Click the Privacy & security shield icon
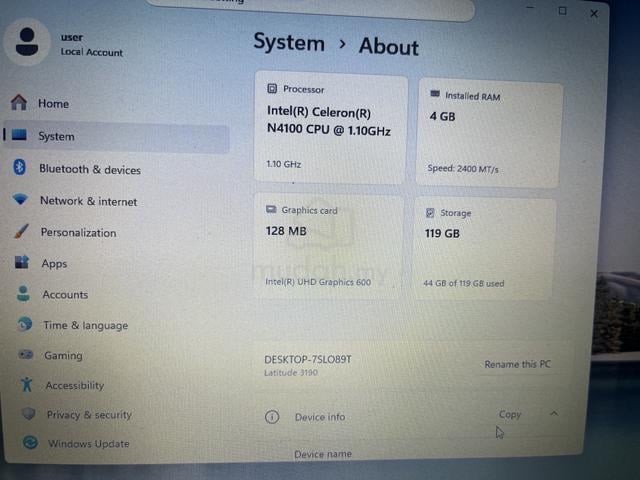This screenshot has width=640, height=480. (x=29, y=413)
